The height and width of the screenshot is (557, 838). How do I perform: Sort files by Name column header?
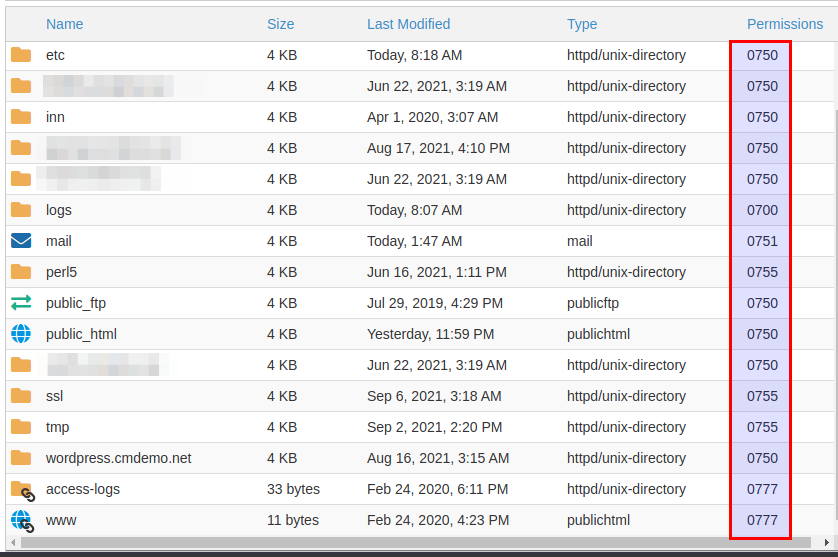(x=65, y=24)
